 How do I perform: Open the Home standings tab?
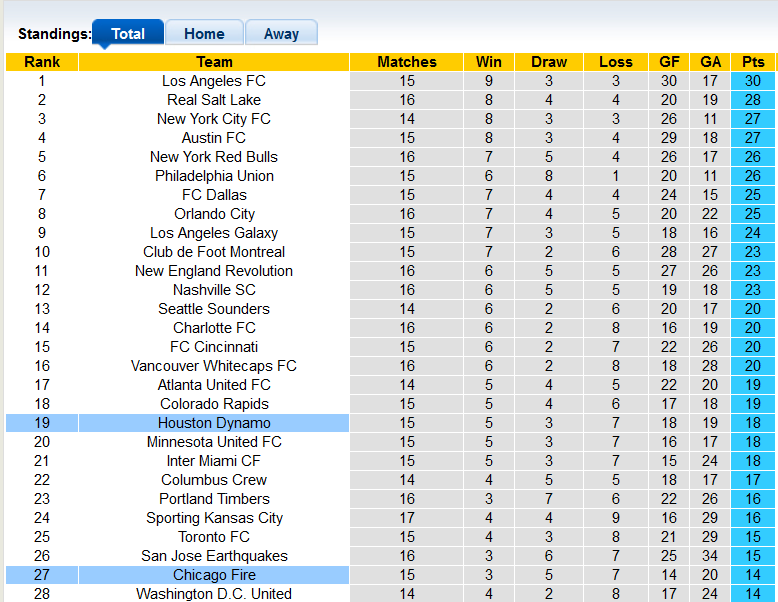pos(204,33)
